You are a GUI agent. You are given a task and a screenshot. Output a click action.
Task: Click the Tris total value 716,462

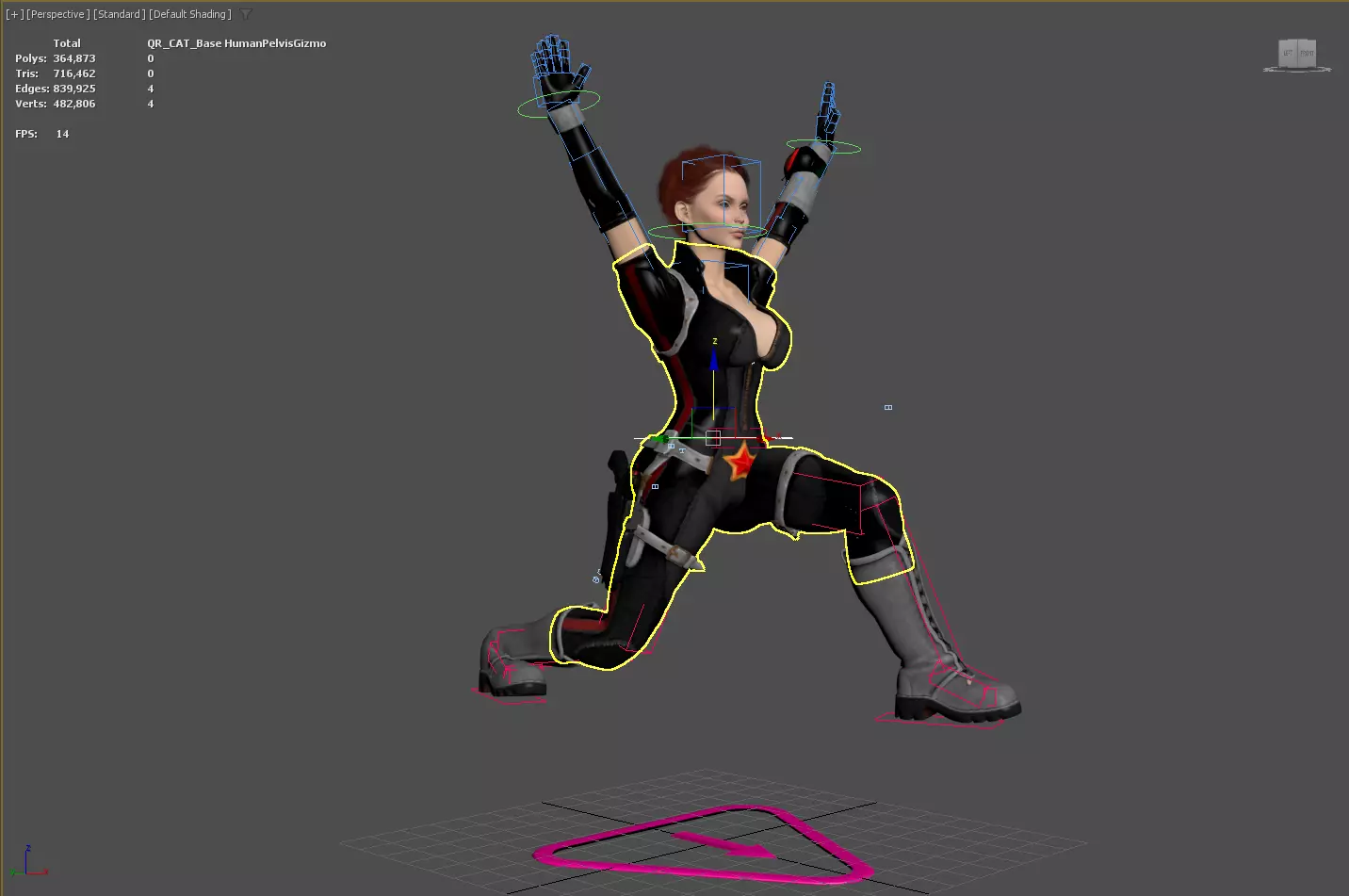pos(74,73)
